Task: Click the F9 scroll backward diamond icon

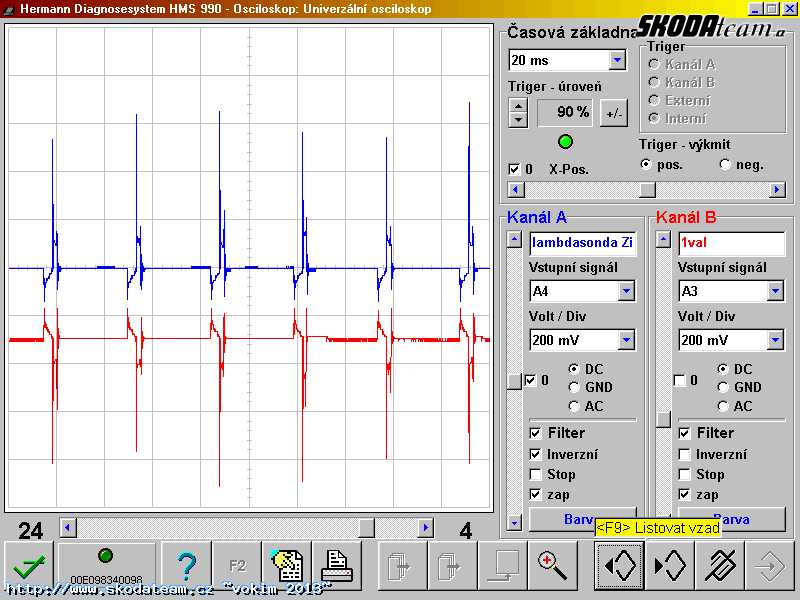Action: 619,566
